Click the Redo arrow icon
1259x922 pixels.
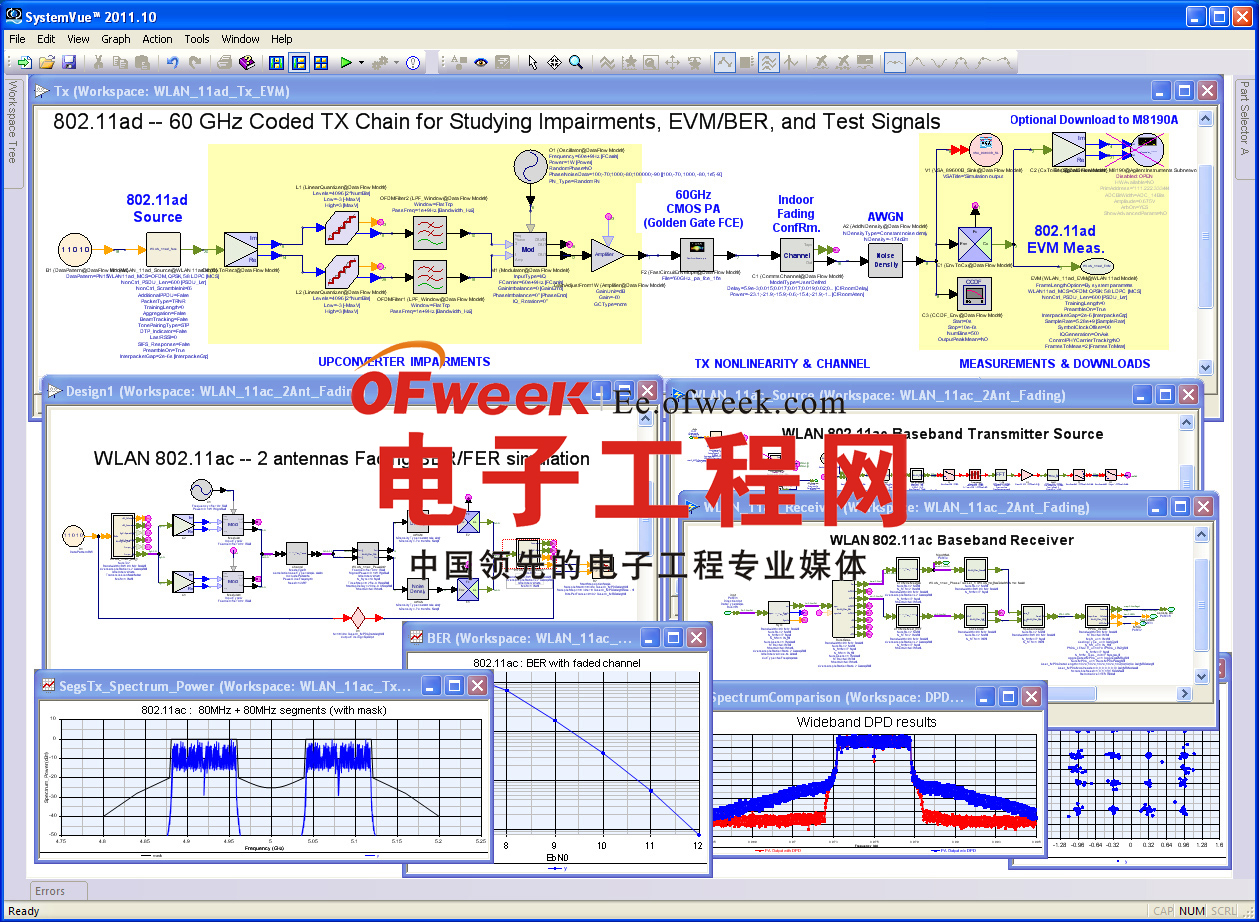tap(195, 62)
